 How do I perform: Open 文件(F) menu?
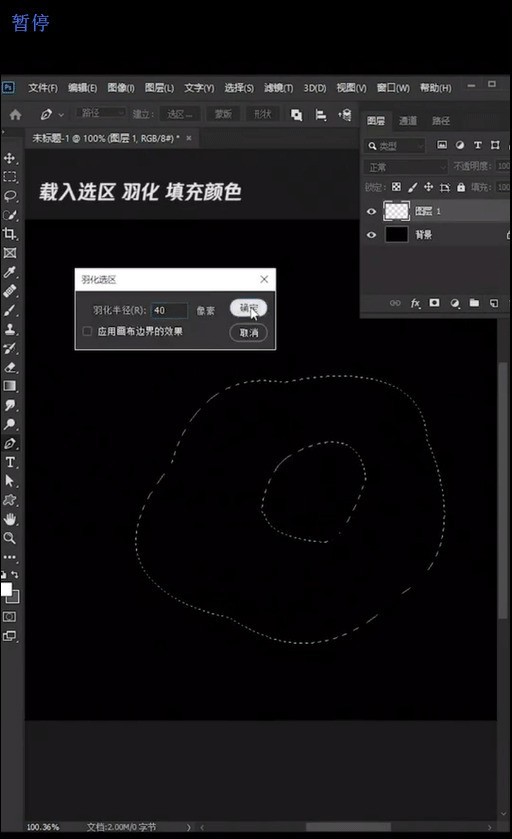point(43,88)
